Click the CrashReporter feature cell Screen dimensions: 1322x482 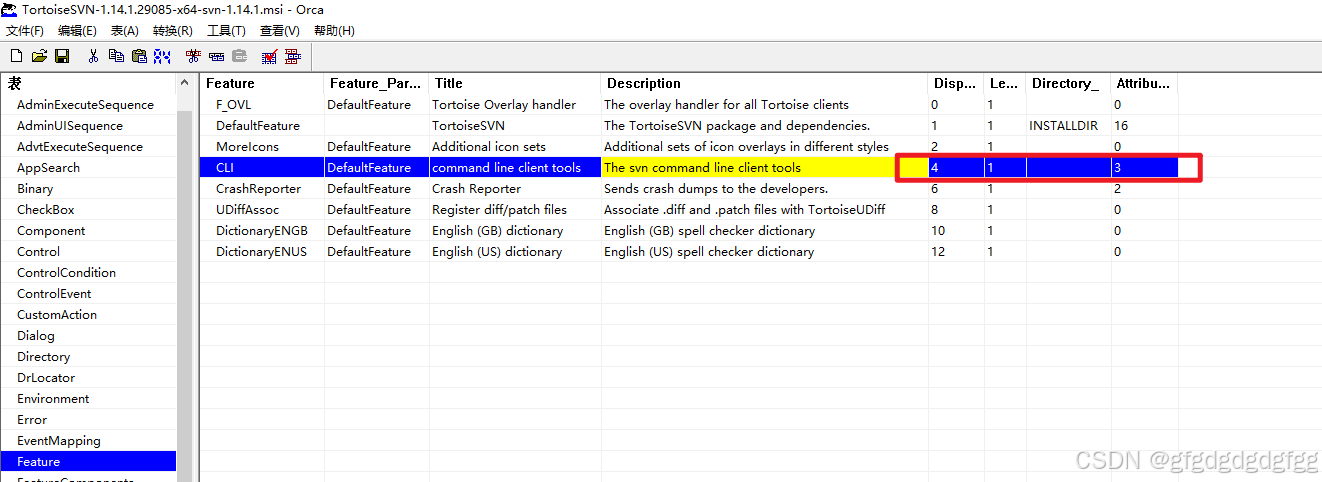[262, 189]
